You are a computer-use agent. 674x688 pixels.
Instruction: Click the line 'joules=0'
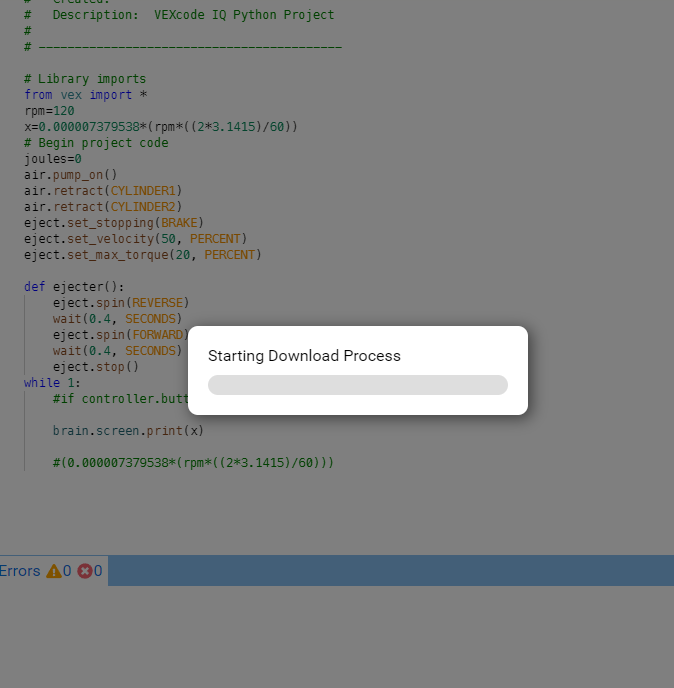click(53, 159)
